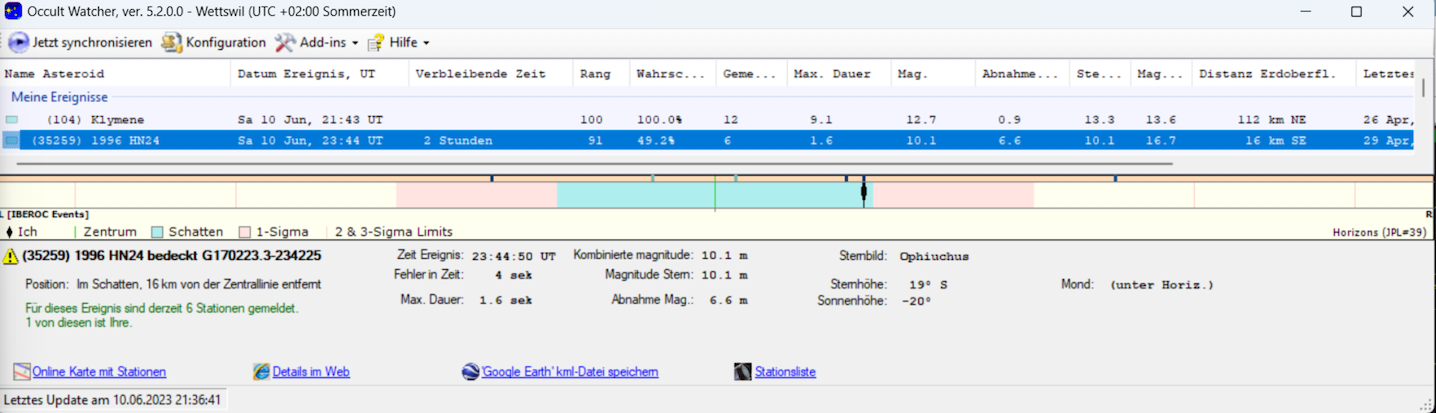
Task: Click the Details im Web browser icon
Action: tap(262, 372)
